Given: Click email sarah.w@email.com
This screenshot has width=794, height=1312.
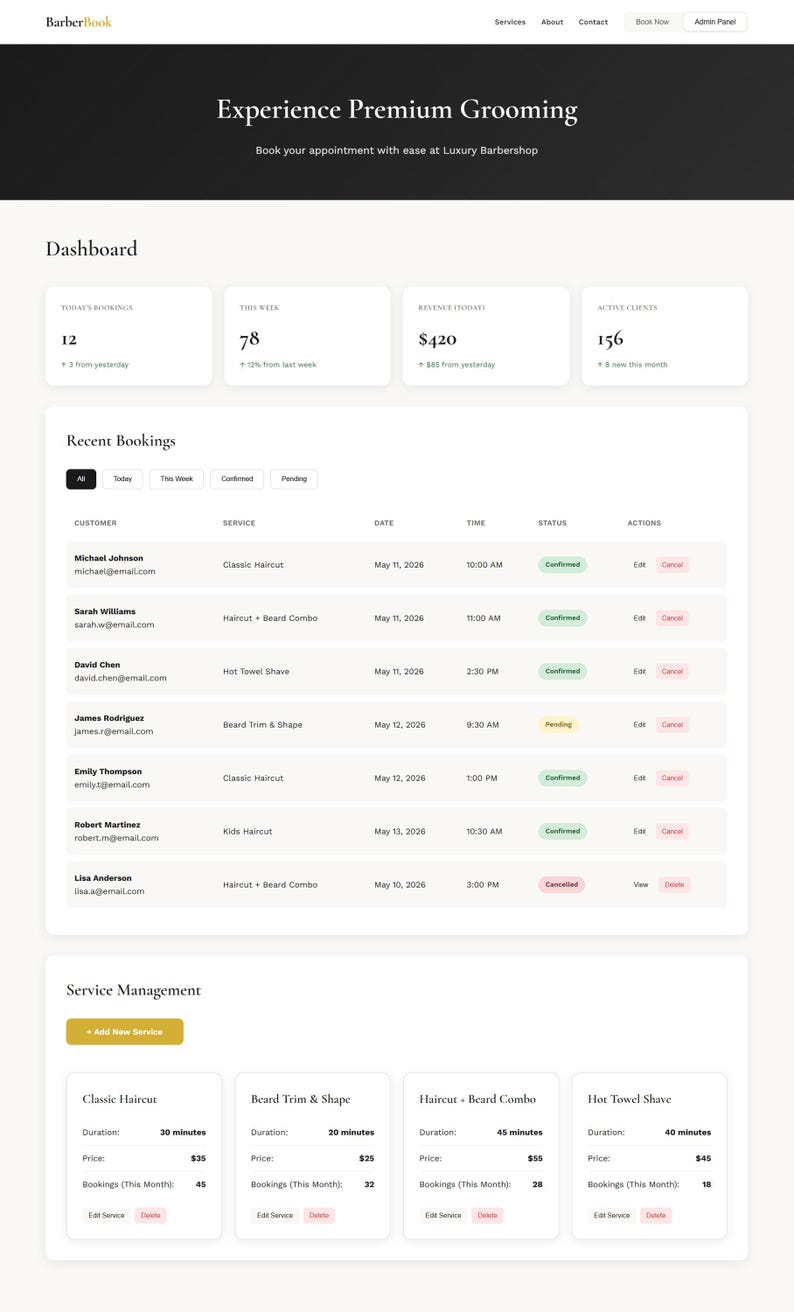Looking at the screenshot, I should (114, 625).
